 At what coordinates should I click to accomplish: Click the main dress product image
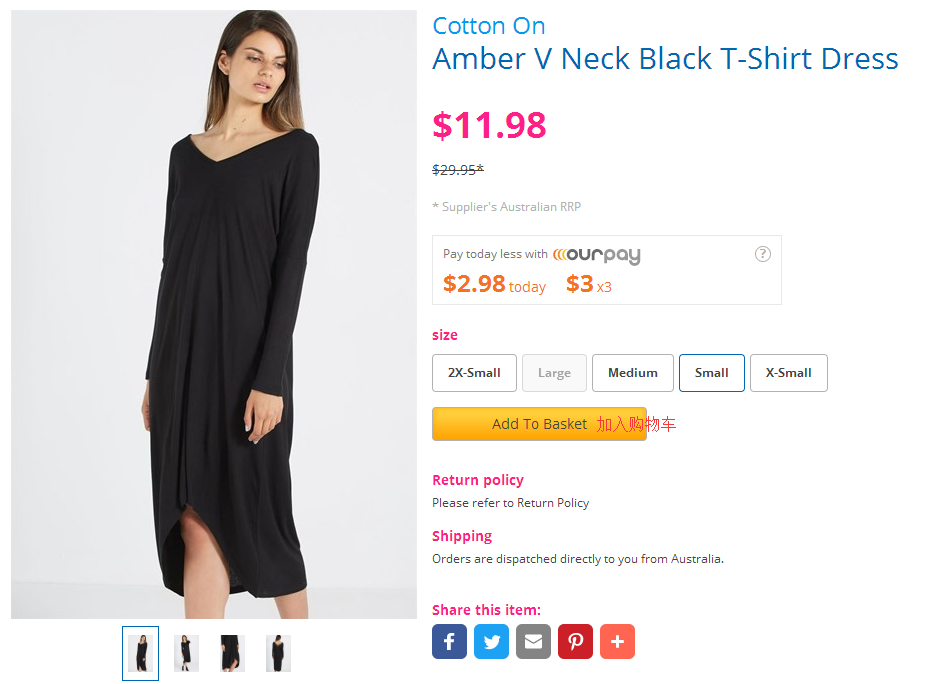click(214, 314)
